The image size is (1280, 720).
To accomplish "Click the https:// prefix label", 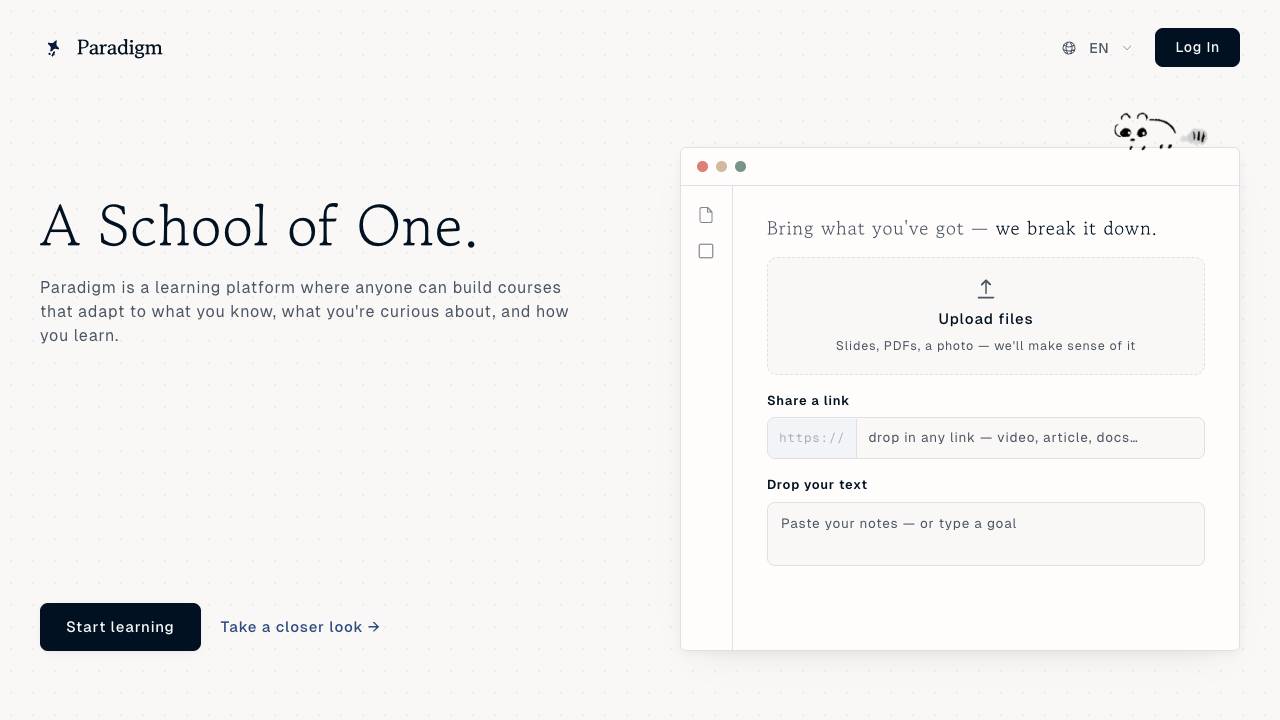I will pyautogui.click(x=812, y=438).
